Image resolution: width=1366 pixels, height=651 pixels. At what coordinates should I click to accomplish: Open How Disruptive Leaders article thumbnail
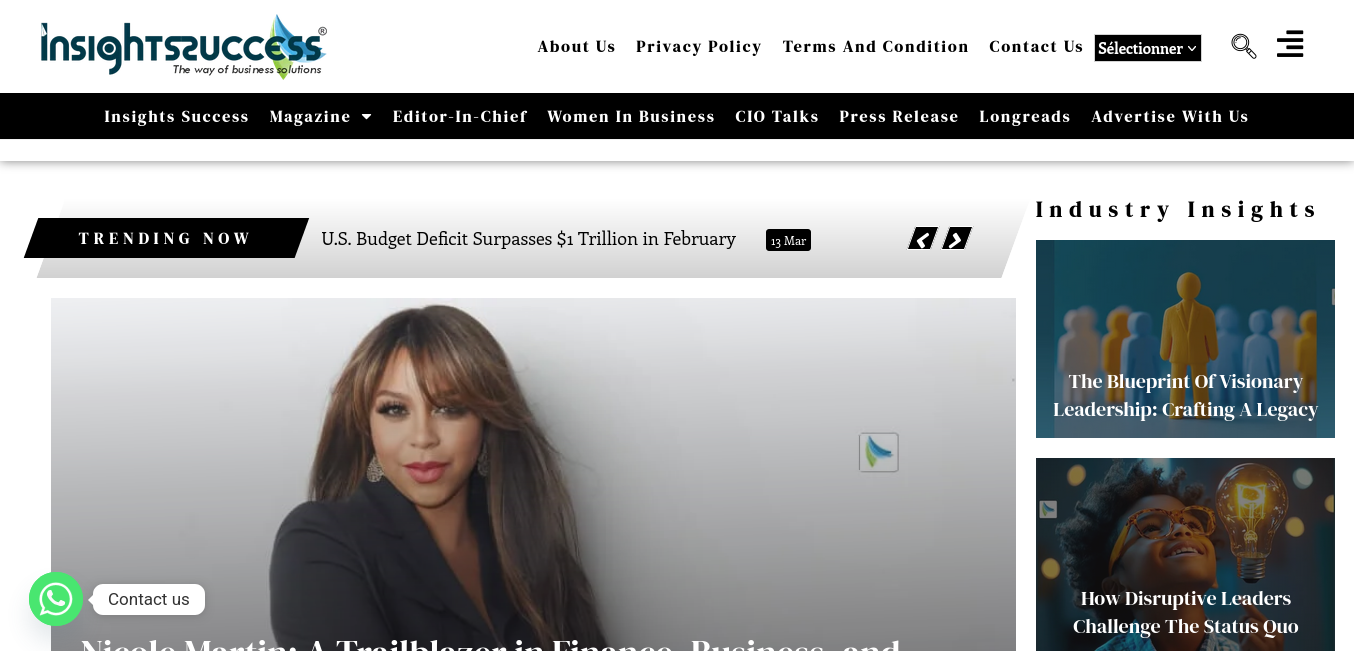point(1185,554)
